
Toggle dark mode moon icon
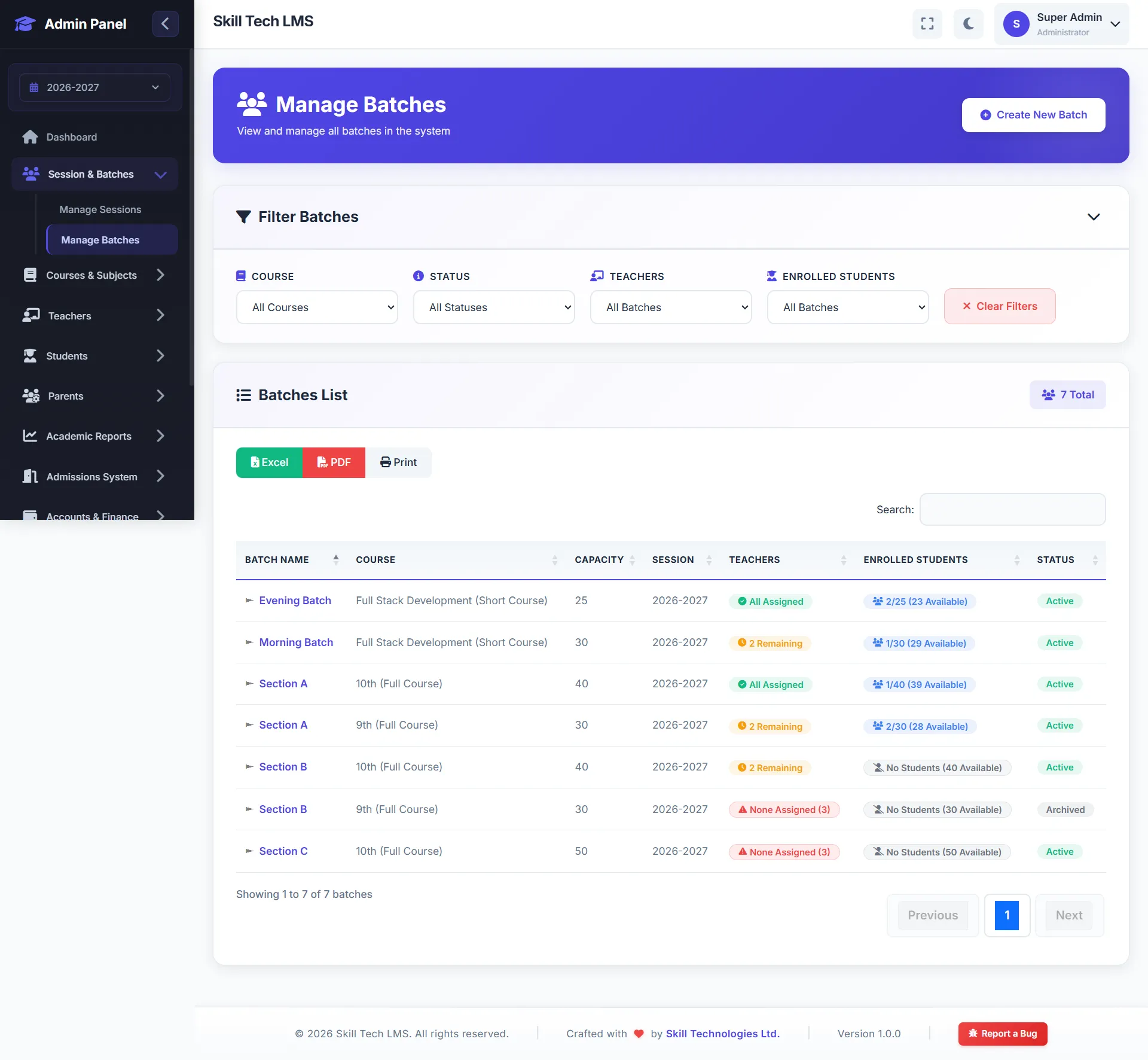(968, 24)
